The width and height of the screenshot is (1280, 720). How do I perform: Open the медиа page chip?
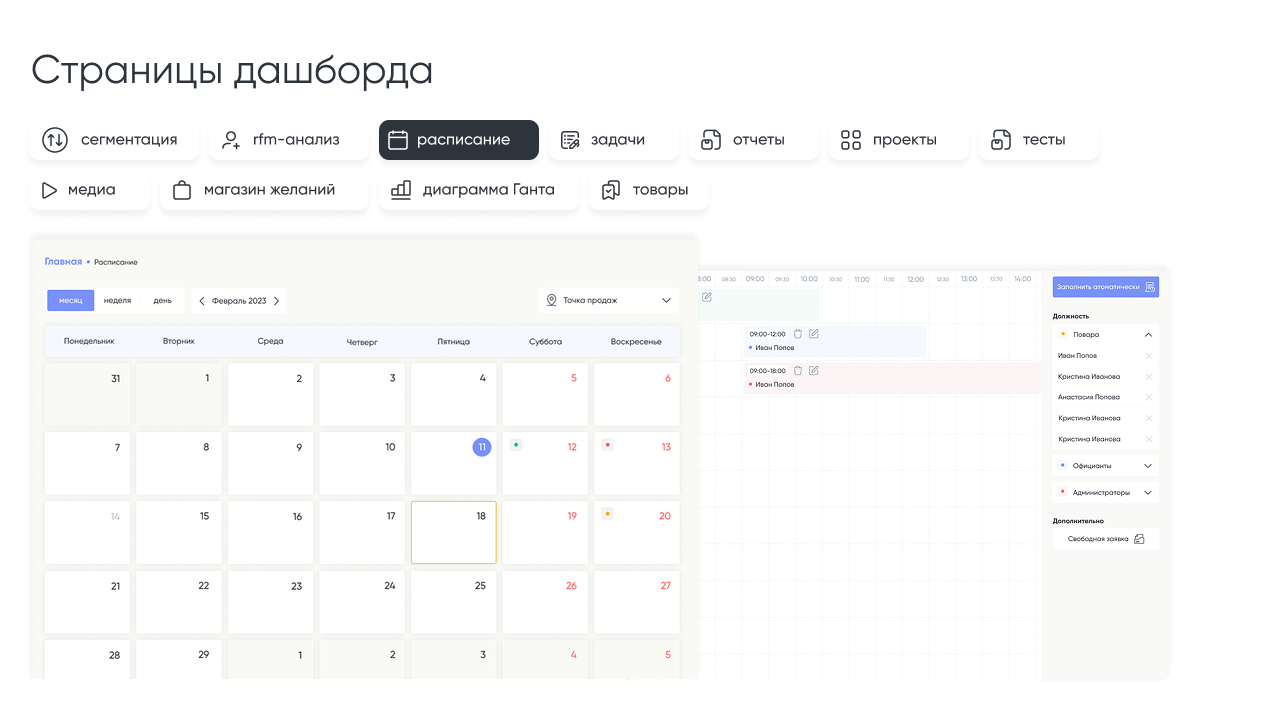89,190
